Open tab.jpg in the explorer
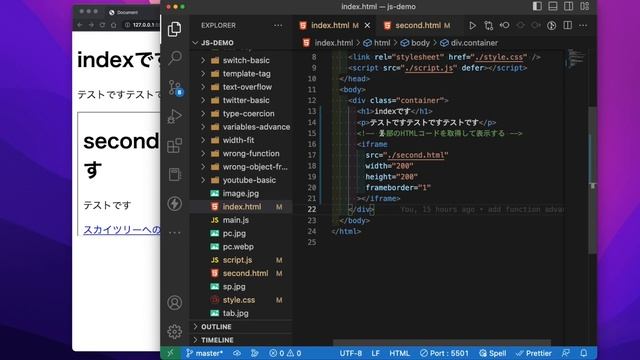The width and height of the screenshot is (640, 360). click(x=241, y=313)
